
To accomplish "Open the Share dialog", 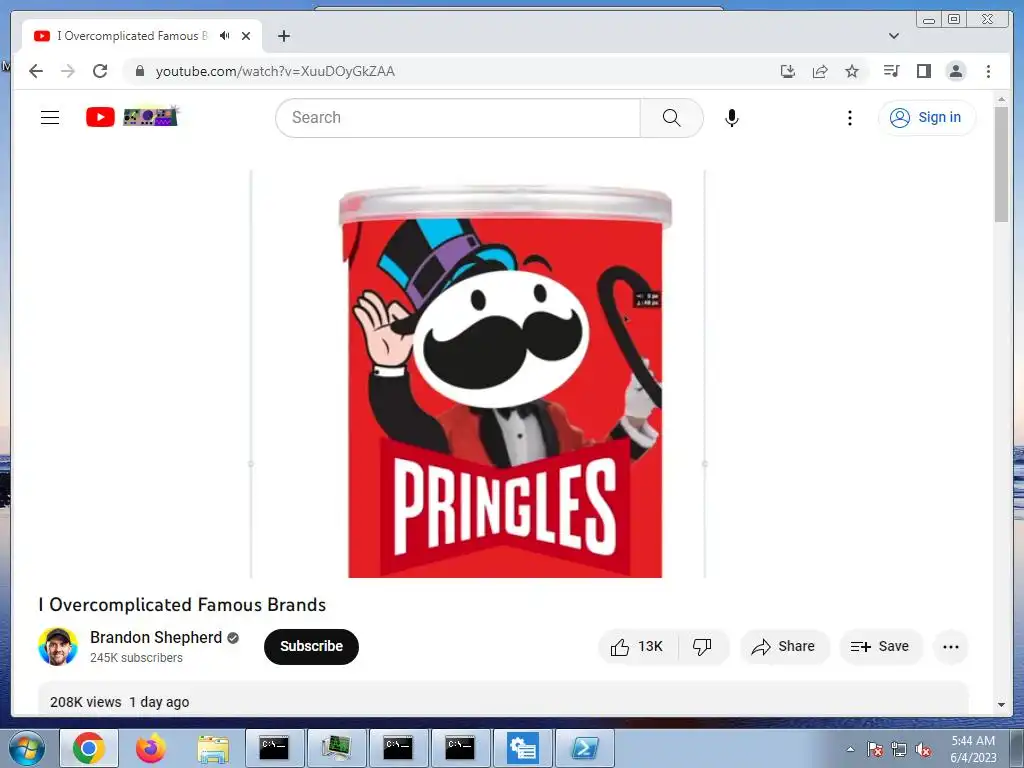I will pyautogui.click(x=784, y=647).
